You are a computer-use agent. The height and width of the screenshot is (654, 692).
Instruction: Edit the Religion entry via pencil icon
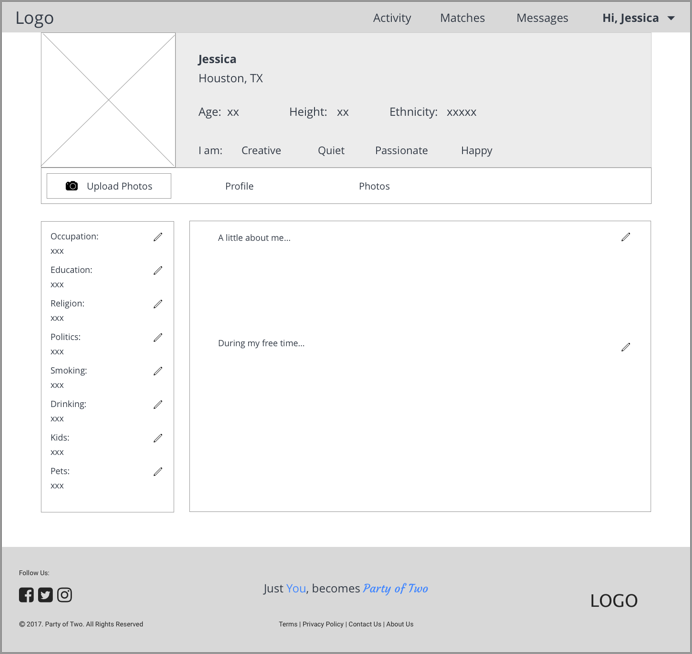coord(158,304)
